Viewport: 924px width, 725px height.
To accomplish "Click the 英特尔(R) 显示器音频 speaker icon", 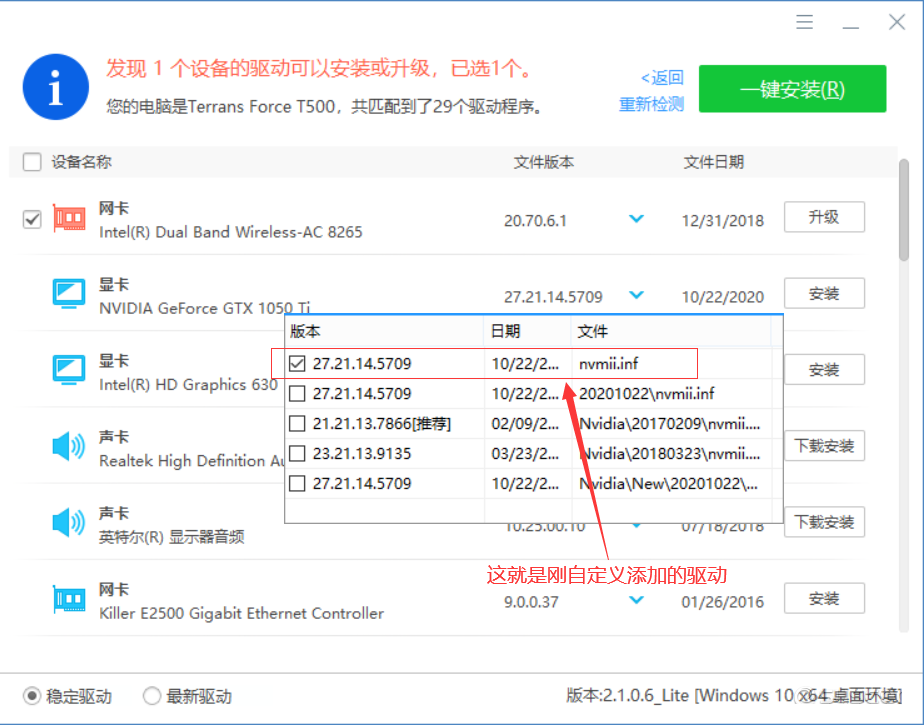I will [69, 522].
